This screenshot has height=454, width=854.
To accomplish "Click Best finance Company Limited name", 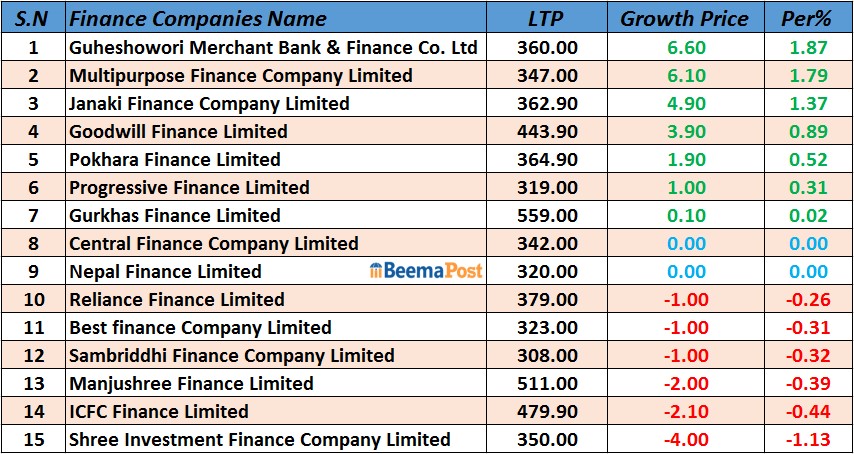I will pos(200,327).
